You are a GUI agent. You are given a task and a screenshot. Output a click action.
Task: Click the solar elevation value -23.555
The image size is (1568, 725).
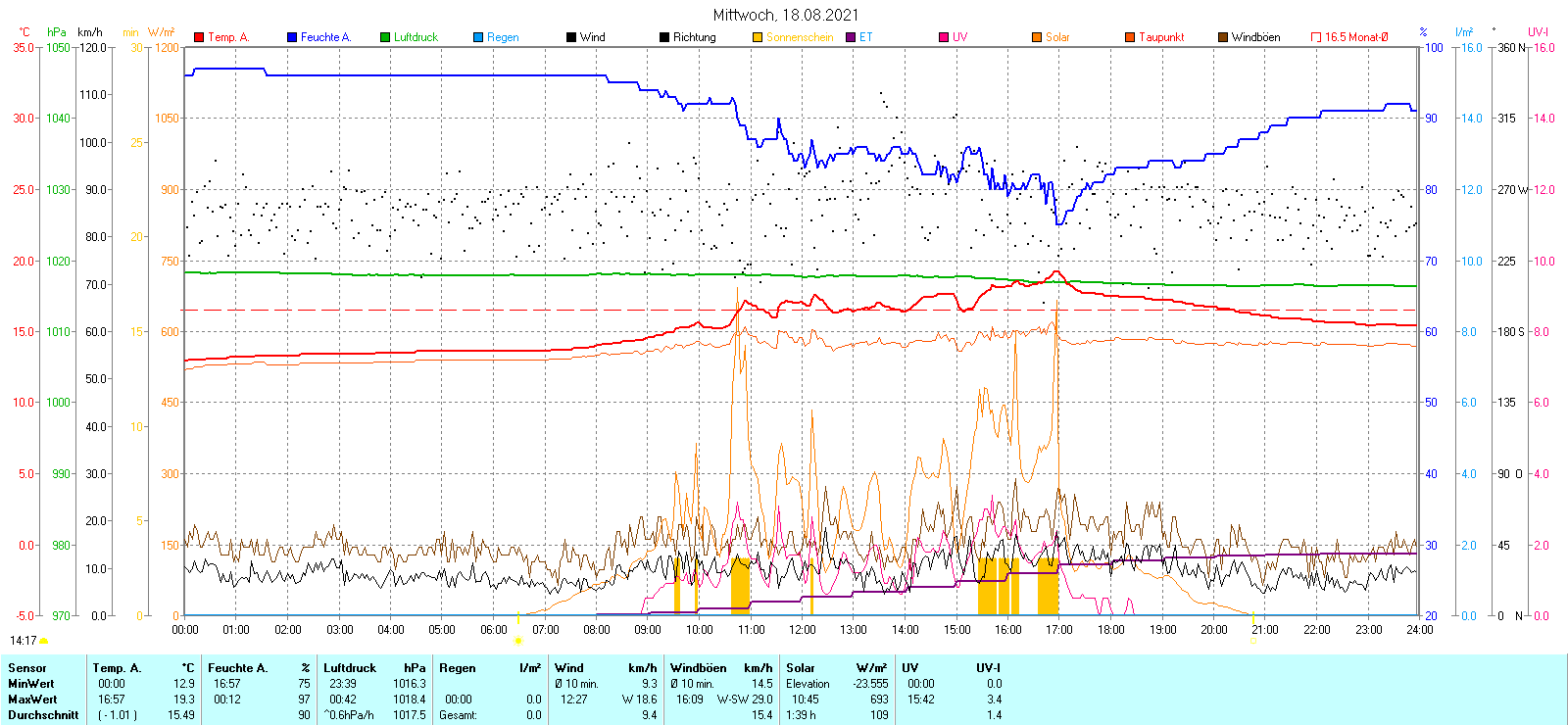point(870,684)
